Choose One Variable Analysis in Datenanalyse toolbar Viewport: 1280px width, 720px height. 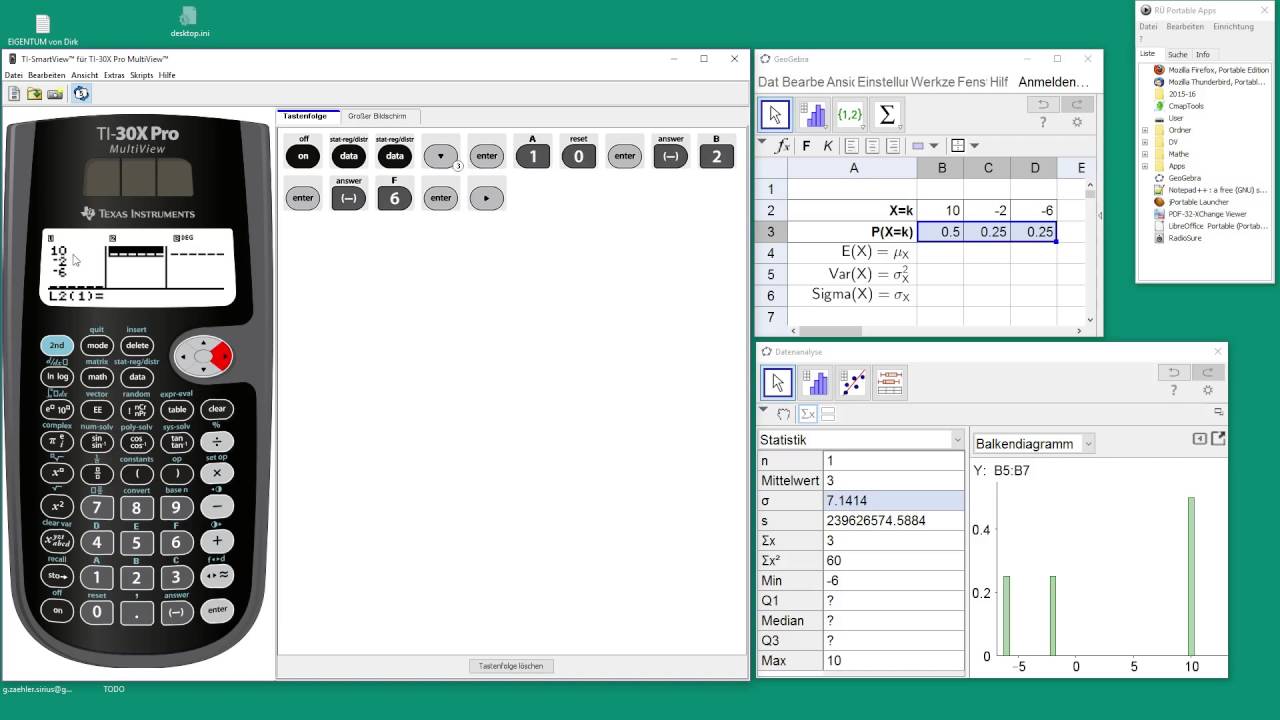(815, 382)
